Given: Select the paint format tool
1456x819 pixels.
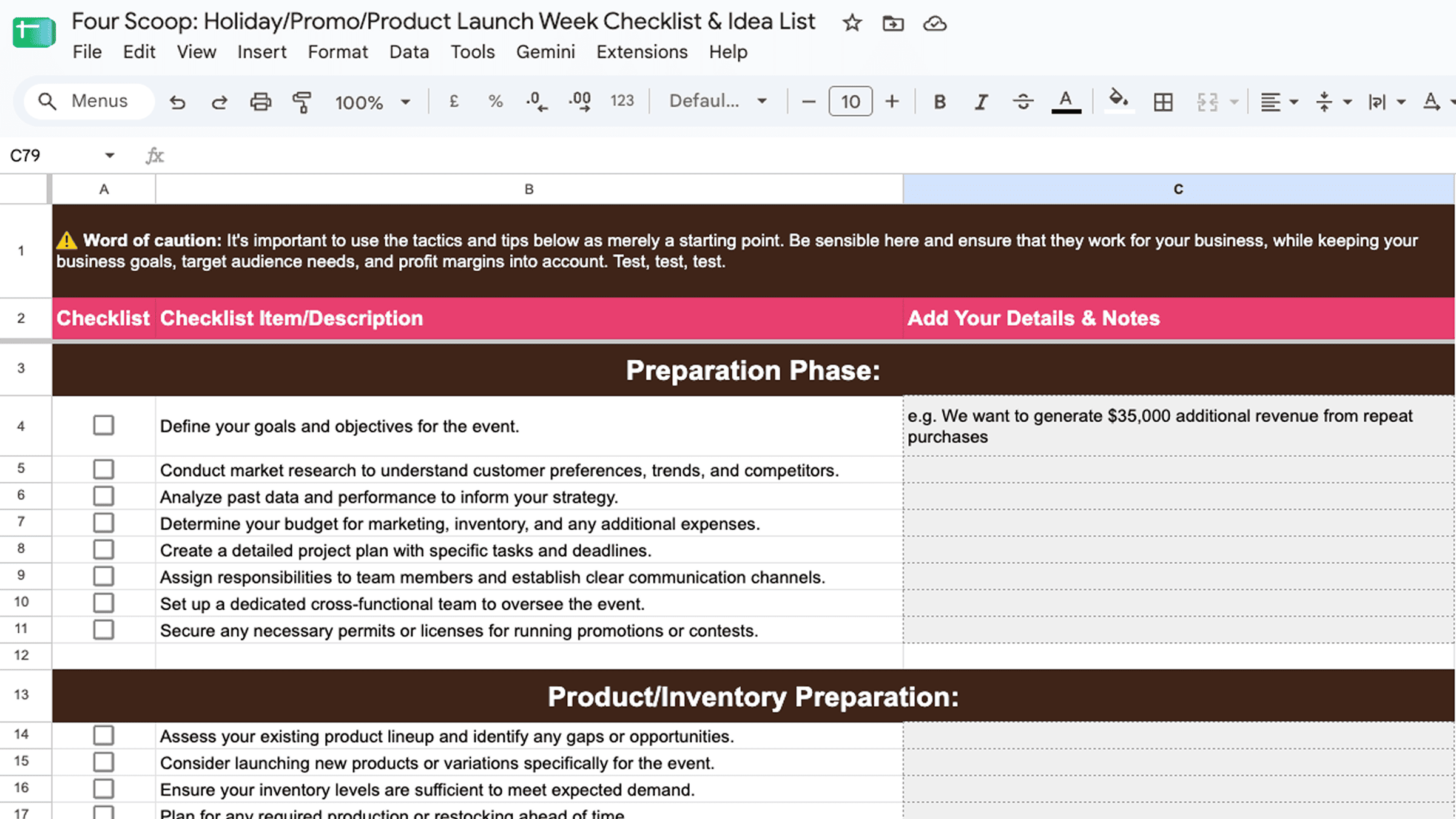Looking at the screenshot, I should pyautogui.click(x=302, y=102).
